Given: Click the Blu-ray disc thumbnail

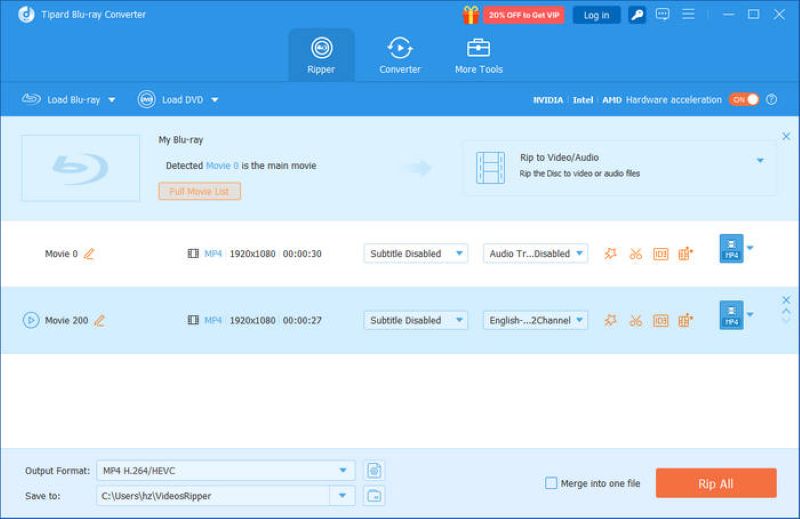Looking at the screenshot, I should (x=81, y=166).
